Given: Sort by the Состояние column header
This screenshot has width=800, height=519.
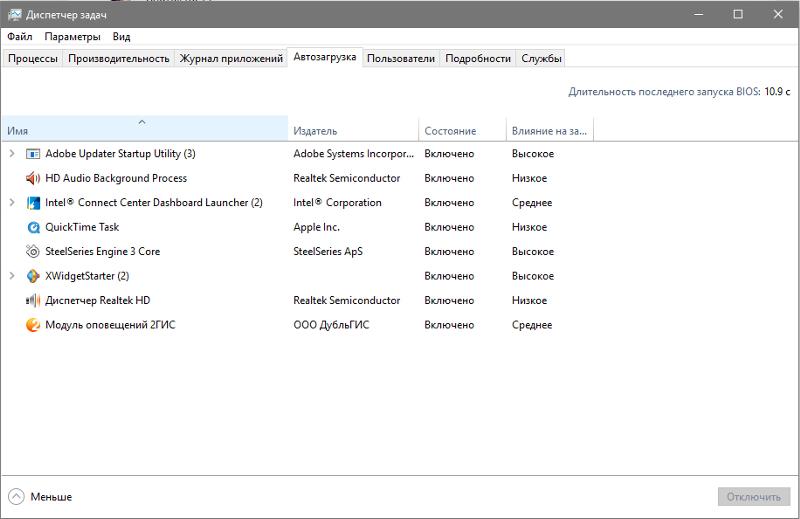Looking at the screenshot, I should 462,128.
